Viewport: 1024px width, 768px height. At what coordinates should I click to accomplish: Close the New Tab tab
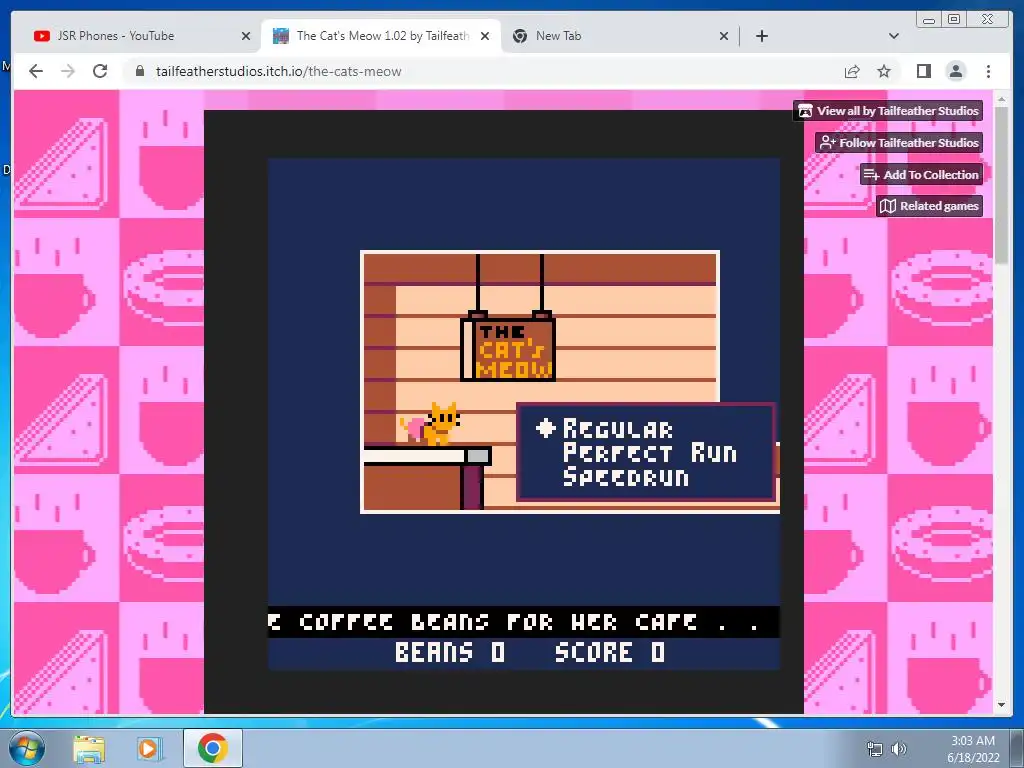point(724,36)
